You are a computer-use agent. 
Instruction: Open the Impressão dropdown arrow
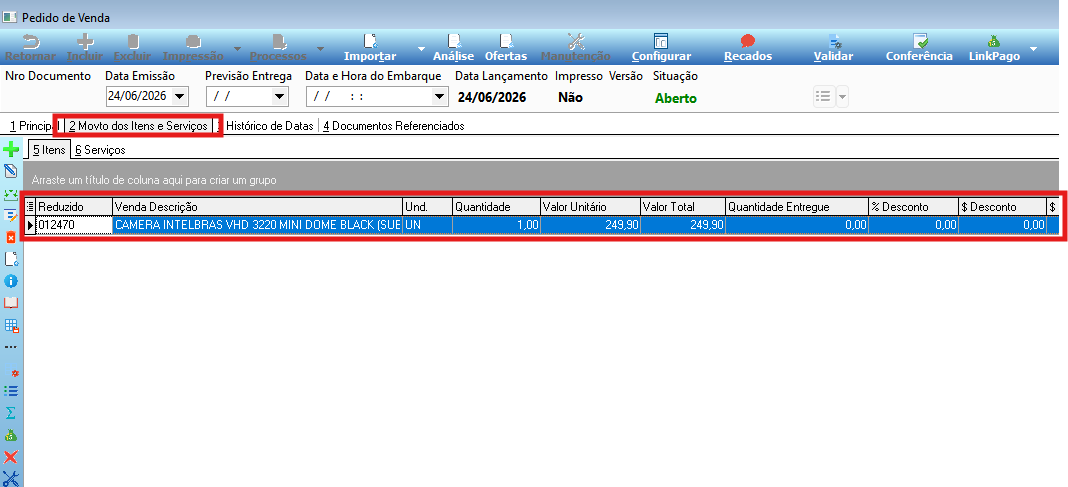[237, 49]
